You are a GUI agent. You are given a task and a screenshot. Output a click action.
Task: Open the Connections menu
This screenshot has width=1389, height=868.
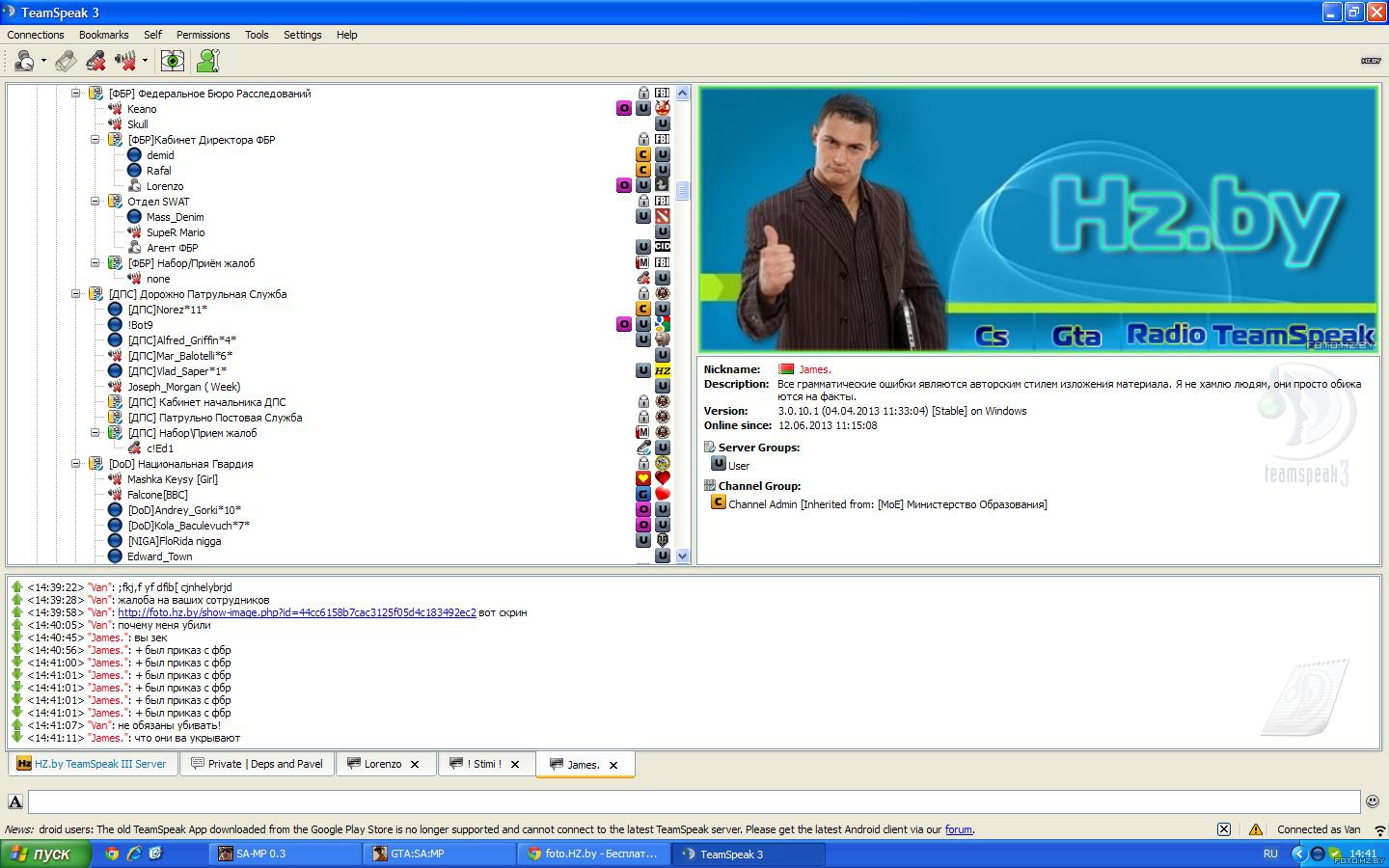(x=36, y=35)
